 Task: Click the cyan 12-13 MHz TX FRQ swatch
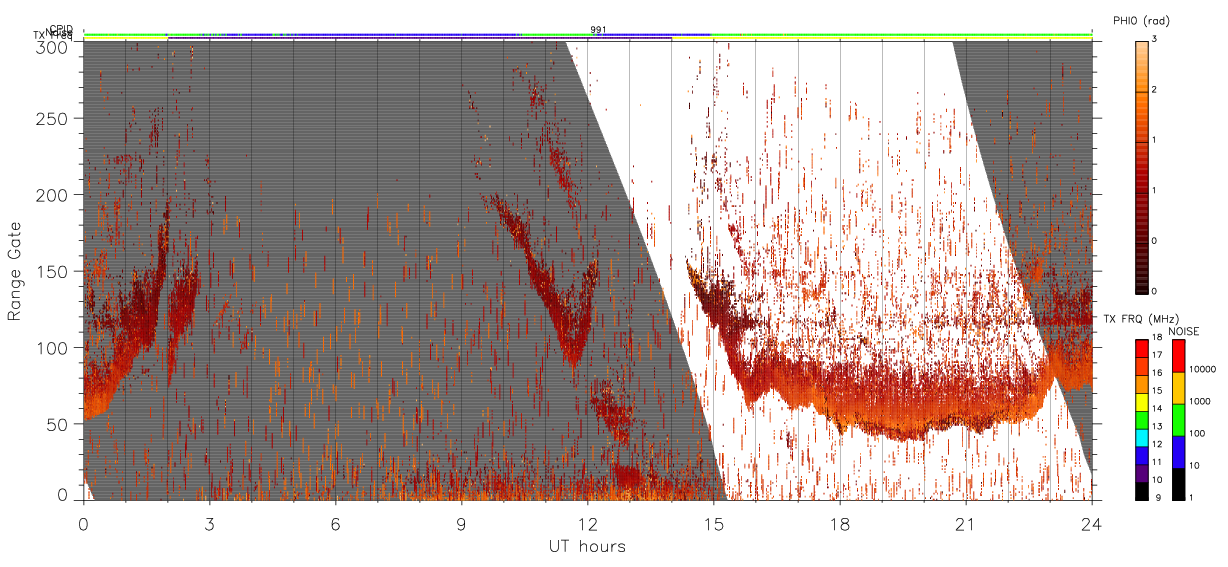pyautogui.click(x=1142, y=438)
